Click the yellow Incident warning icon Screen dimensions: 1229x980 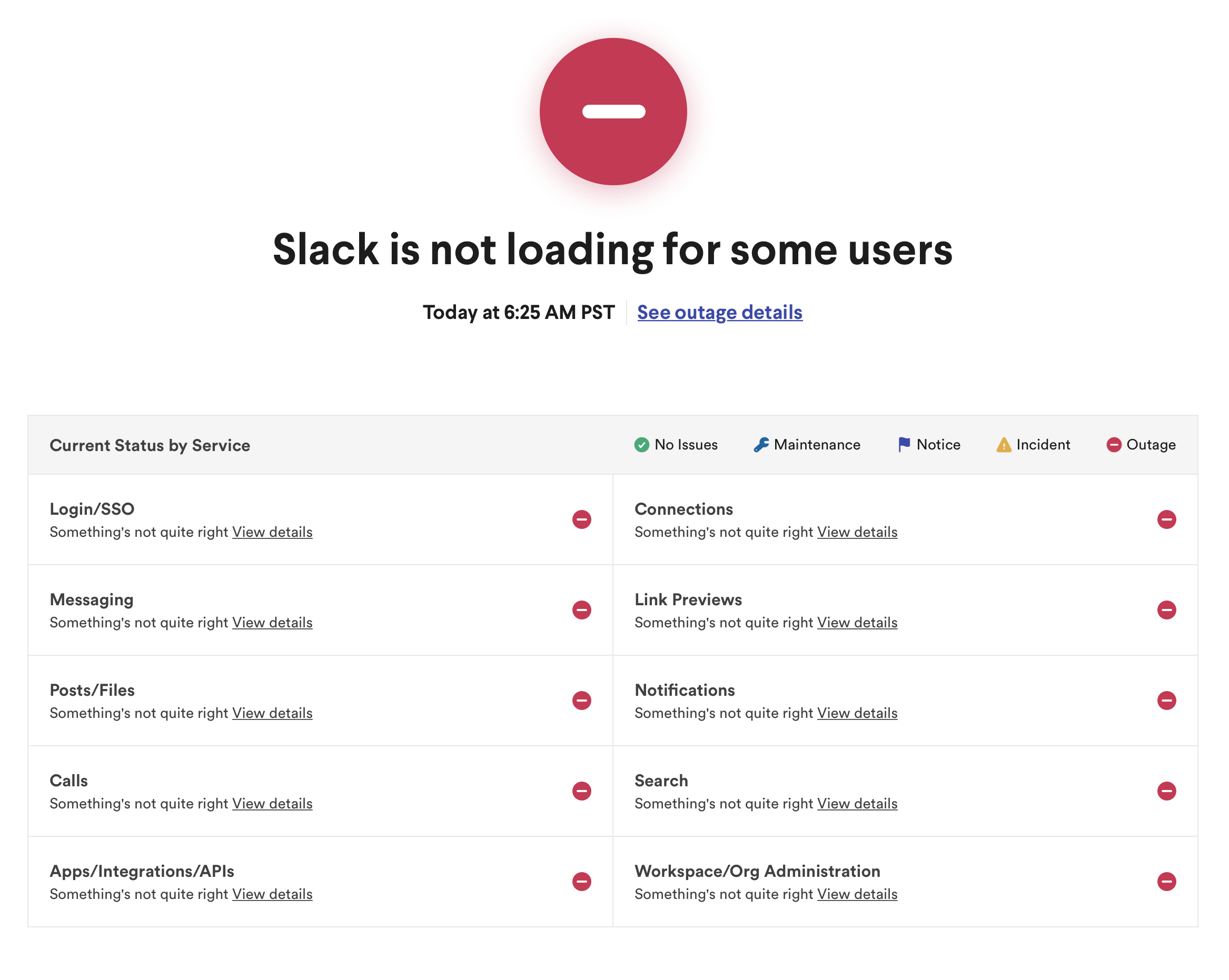point(1003,444)
